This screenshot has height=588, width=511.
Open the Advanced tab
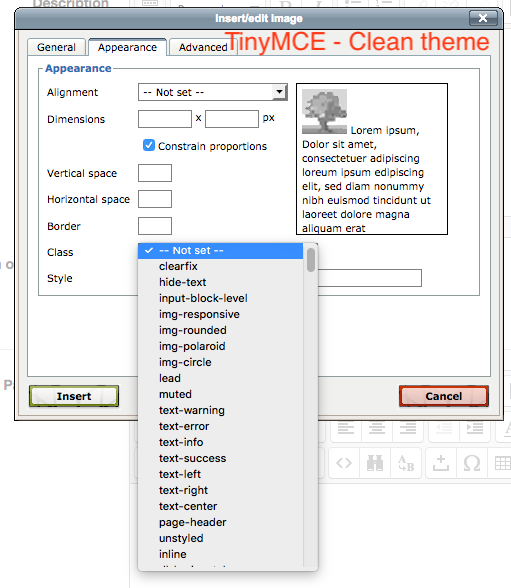(x=203, y=47)
